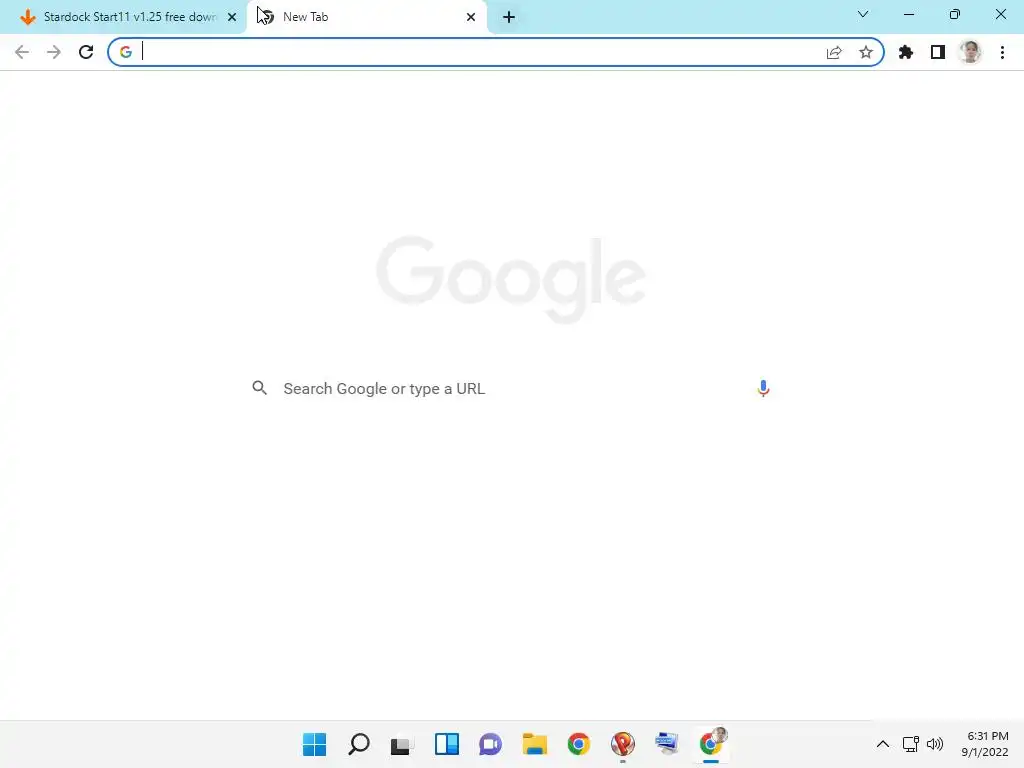Go back to the previous page
Viewport: 1024px width, 768px height.
click(x=22, y=52)
